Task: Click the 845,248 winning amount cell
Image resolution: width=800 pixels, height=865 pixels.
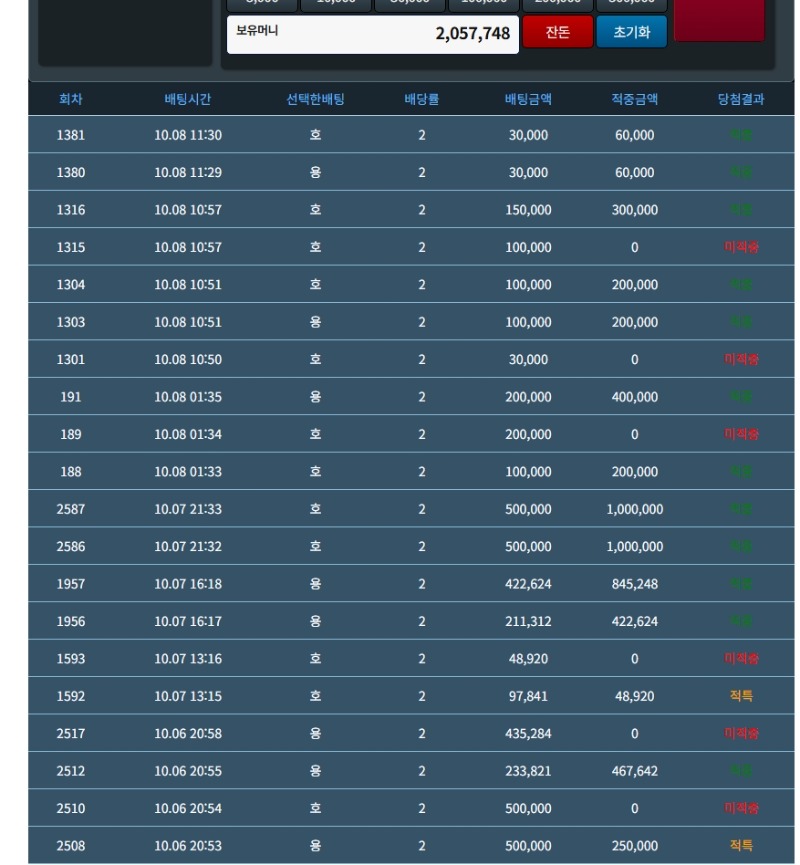Action: [634, 584]
